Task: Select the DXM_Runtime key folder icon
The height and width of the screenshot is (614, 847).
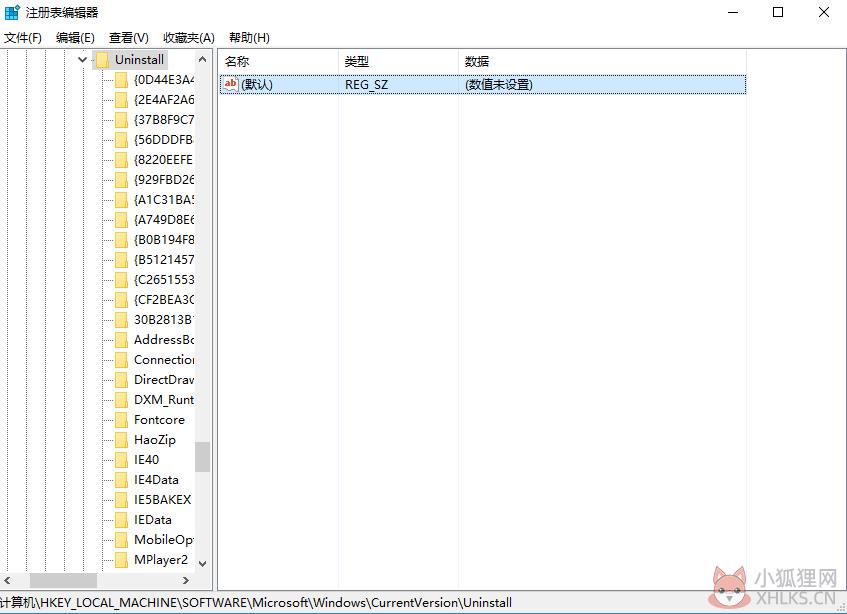Action: tap(122, 400)
